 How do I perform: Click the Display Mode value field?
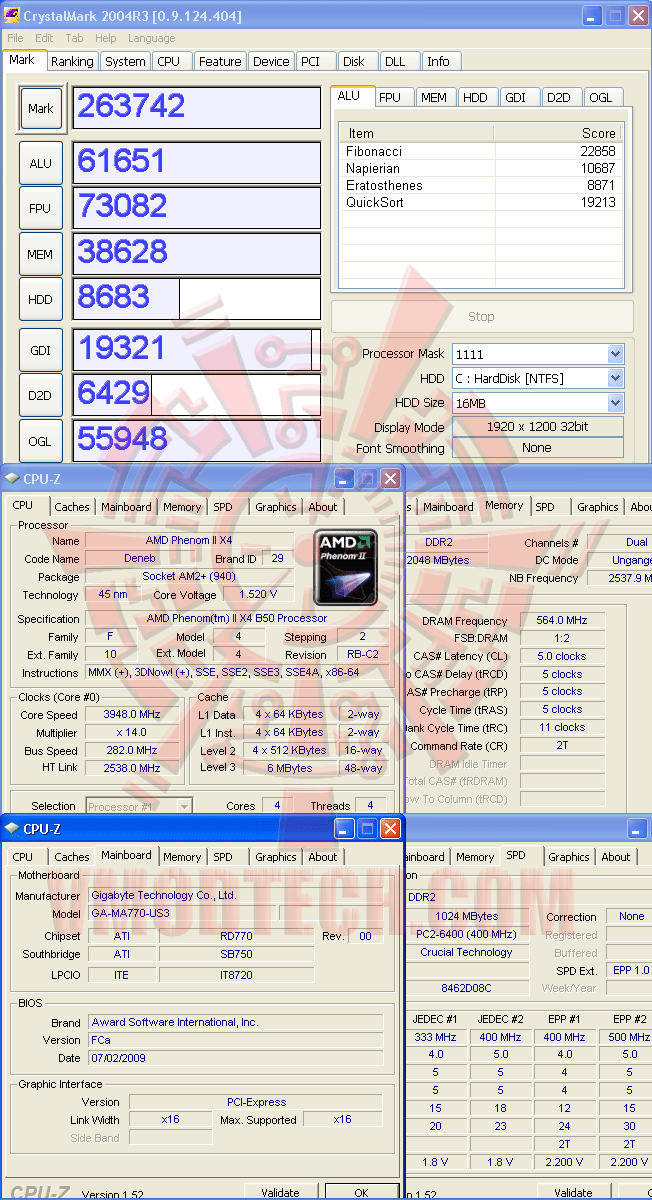(x=537, y=426)
